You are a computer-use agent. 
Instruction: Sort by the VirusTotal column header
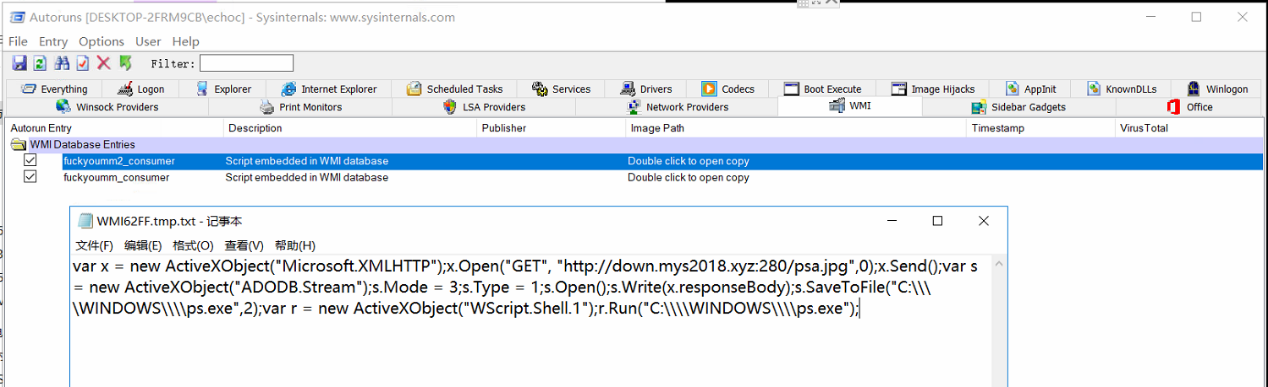1190,128
